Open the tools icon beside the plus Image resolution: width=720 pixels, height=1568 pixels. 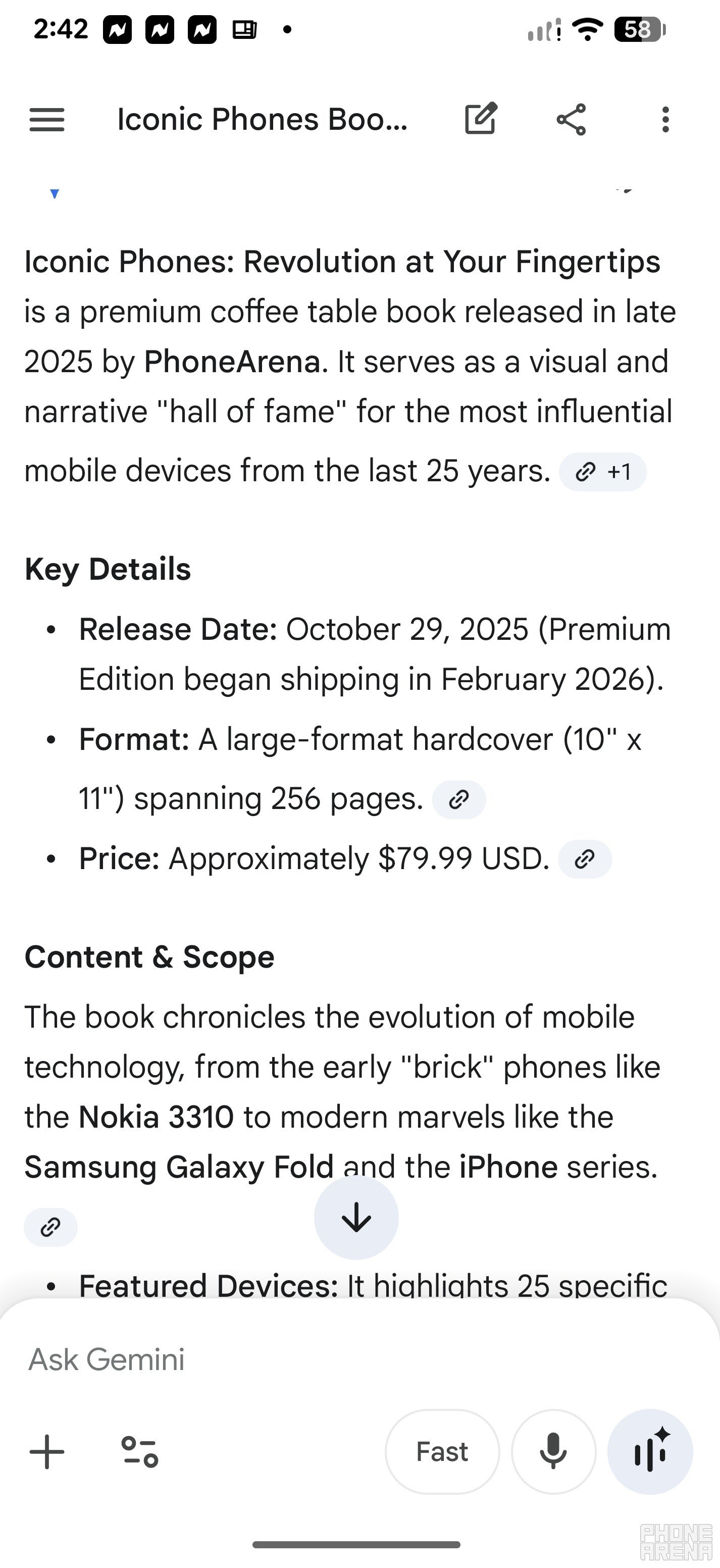[140, 1452]
